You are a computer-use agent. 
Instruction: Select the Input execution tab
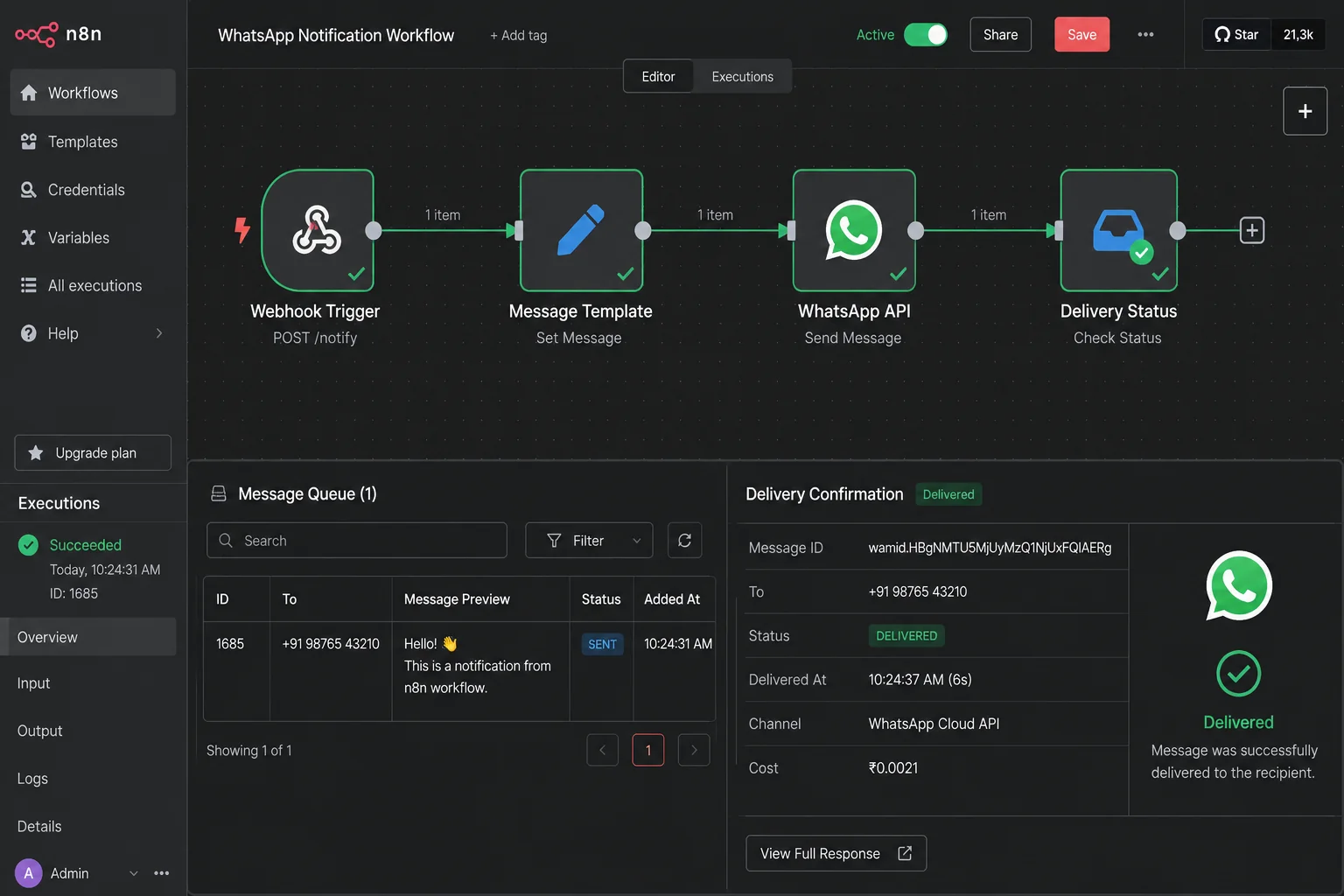(33, 683)
